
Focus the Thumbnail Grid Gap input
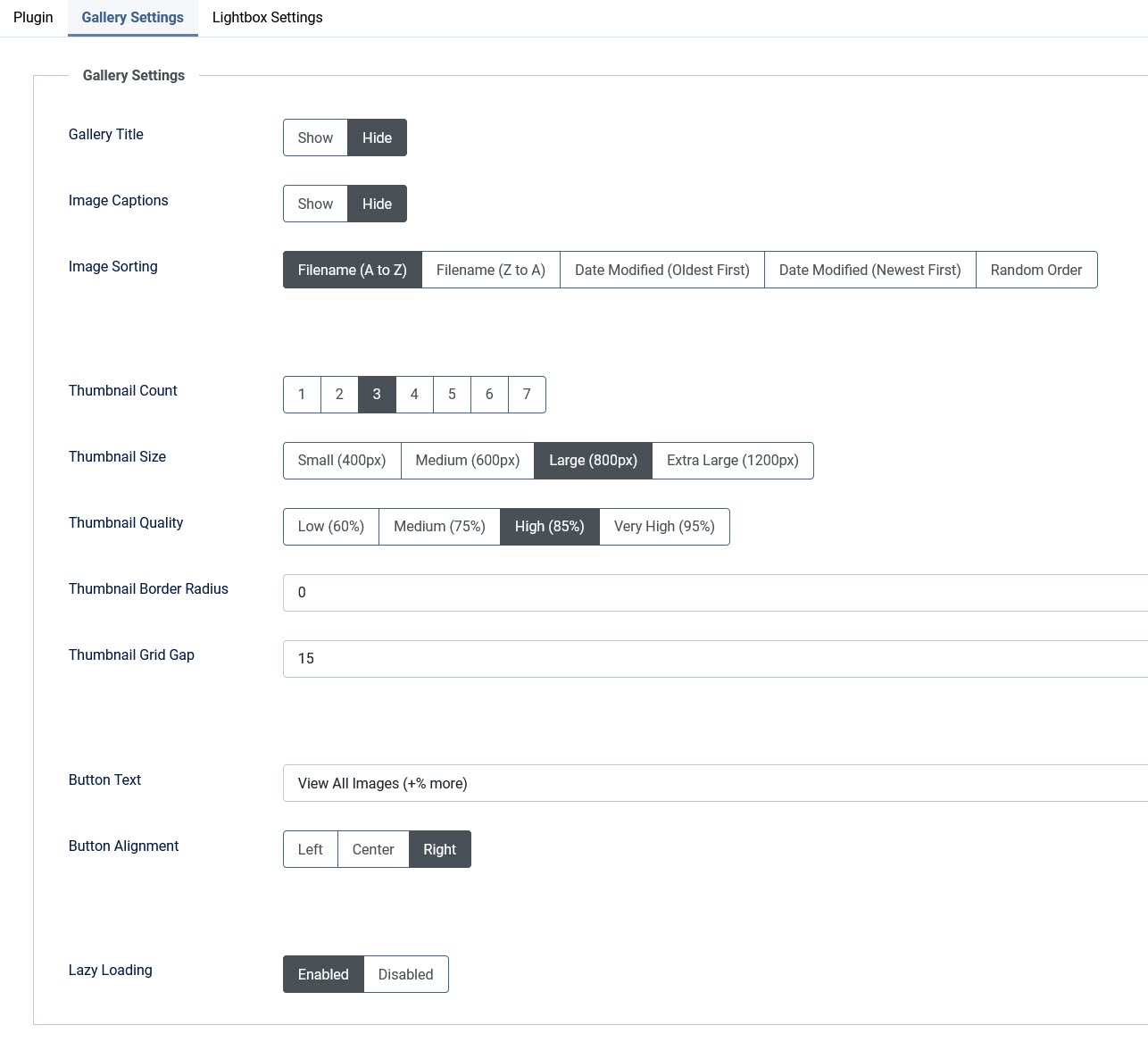point(714,659)
